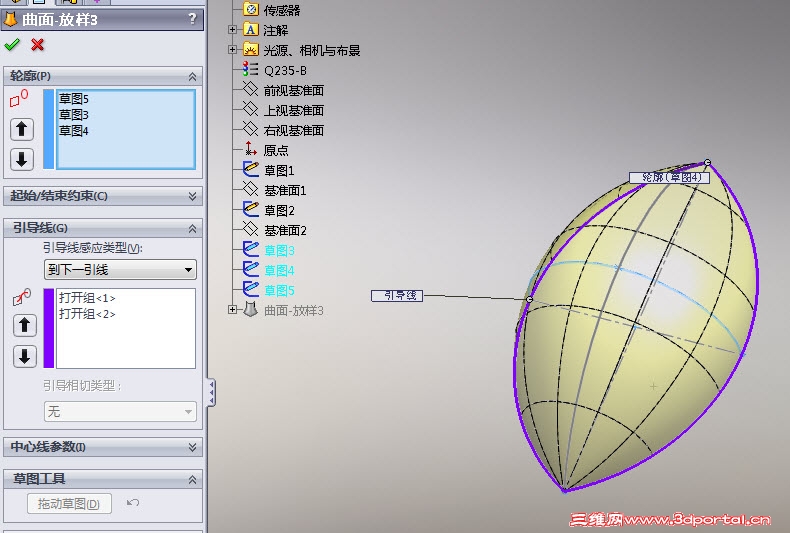
Task: Open the 引导相切类型 dropdown showing 无
Action: point(120,412)
